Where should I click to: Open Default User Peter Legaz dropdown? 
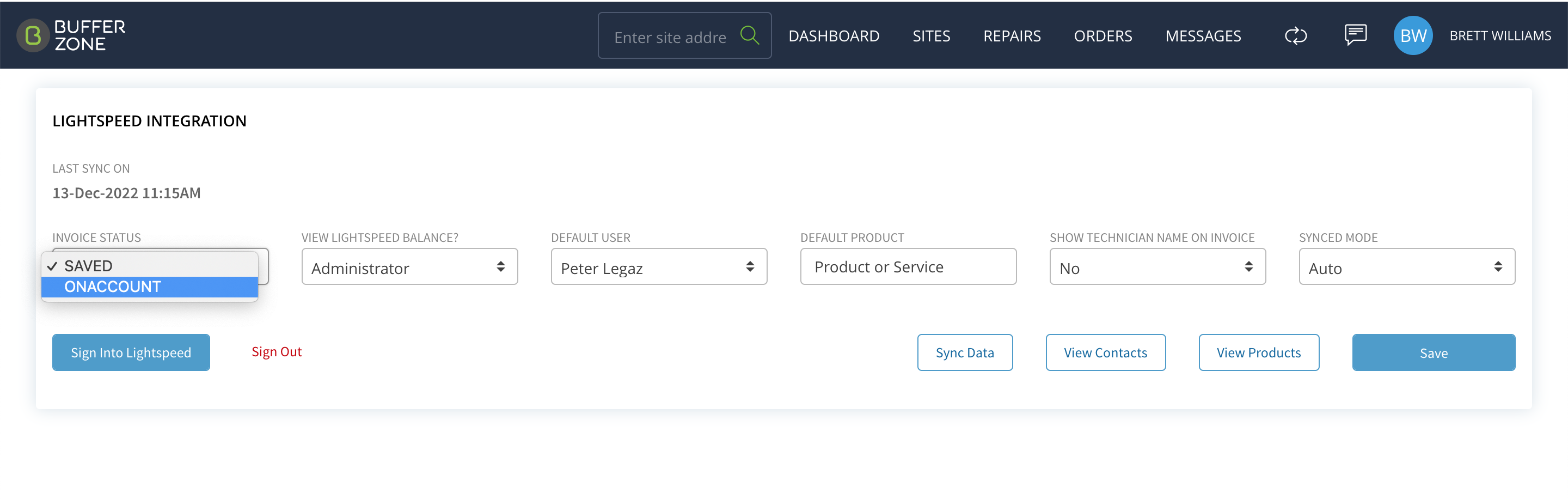click(659, 266)
